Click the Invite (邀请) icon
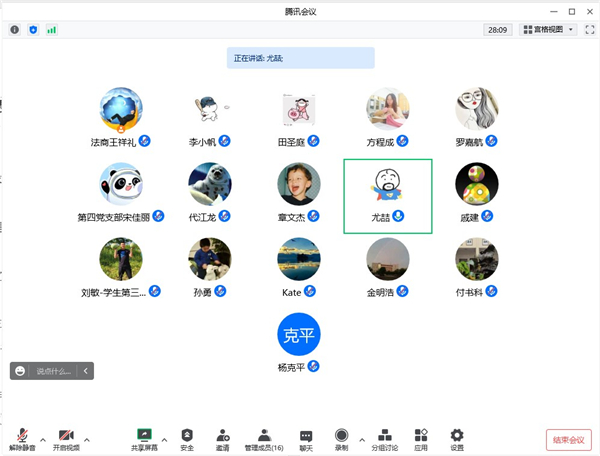The image size is (600, 456). (x=222, y=439)
